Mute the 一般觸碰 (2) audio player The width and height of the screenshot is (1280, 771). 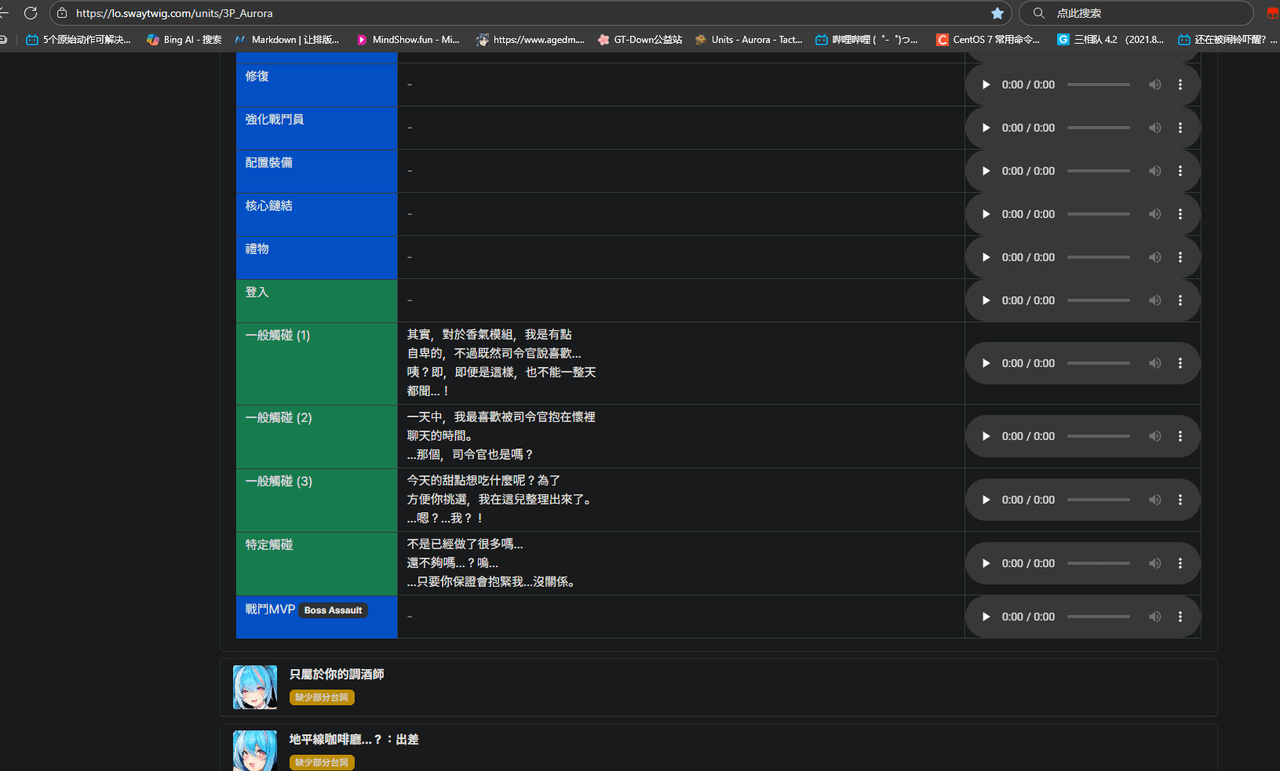click(x=1155, y=437)
